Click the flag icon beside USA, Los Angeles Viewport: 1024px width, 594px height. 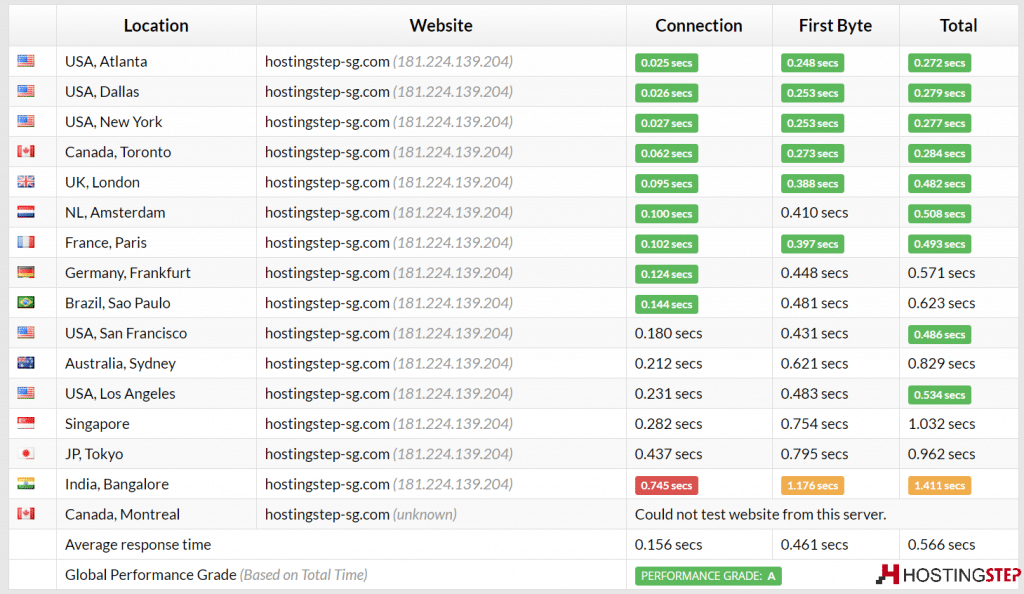tap(26, 393)
